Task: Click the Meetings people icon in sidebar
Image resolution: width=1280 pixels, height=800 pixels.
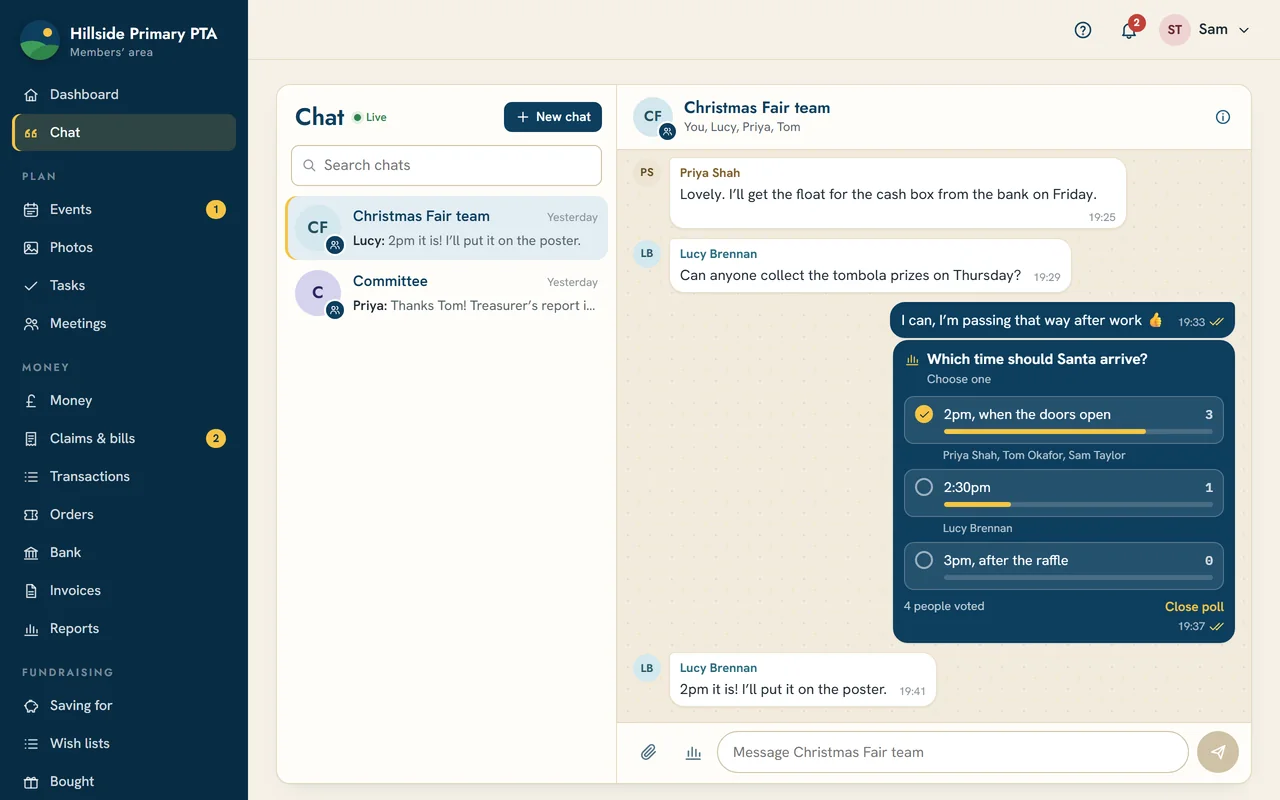Action: coord(31,323)
